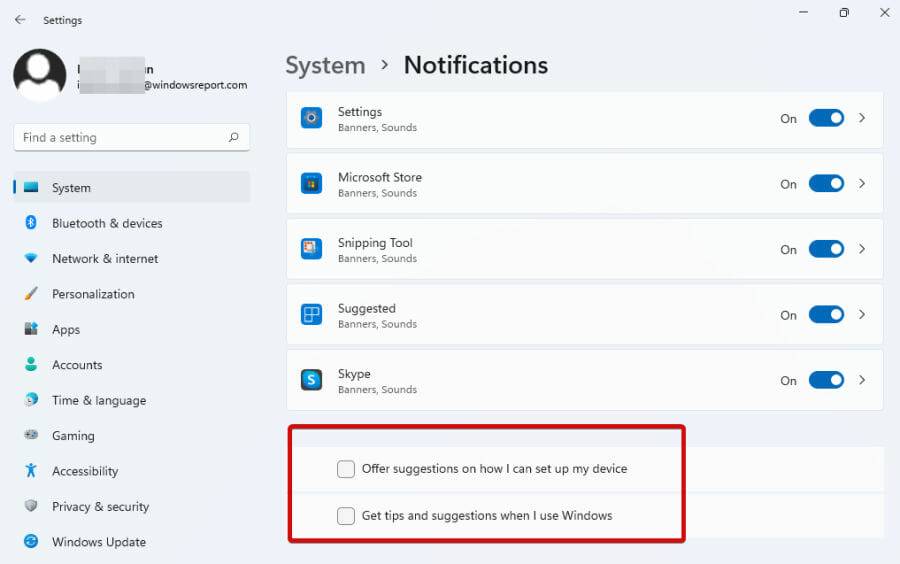The height and width of the screenshot is (564, 900).
Task: Click the Accessibility figure icon
Action: 31,470
